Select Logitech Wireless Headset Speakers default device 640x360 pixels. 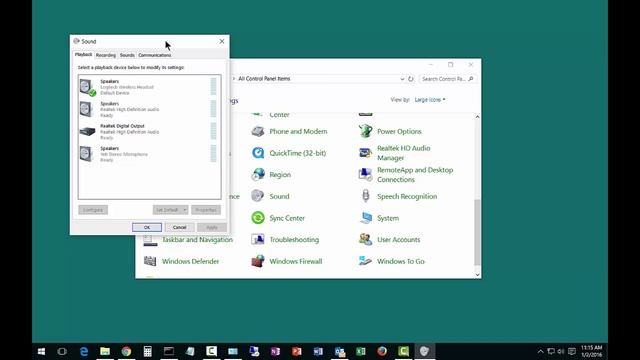(x=149, y=87)
